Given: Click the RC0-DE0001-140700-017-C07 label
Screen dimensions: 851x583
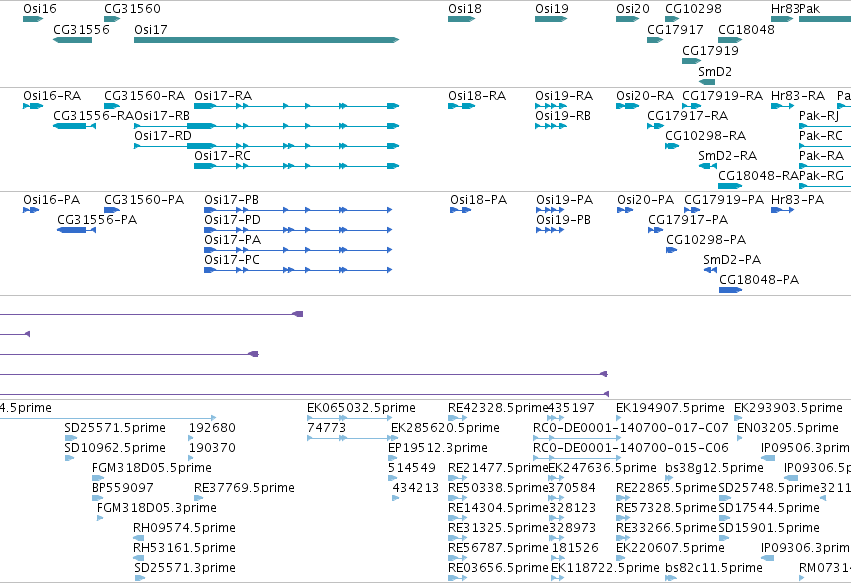Looking at the screenshot, I should coord(631,428).
